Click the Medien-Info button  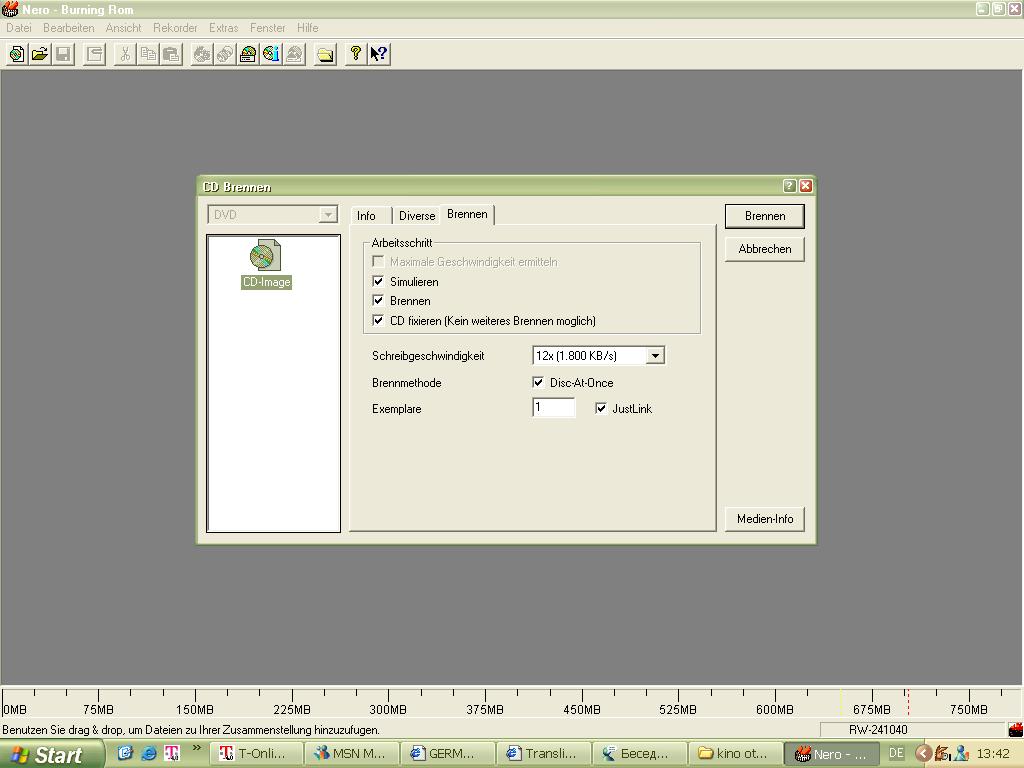pyautogui.click(x=764, y=519)
